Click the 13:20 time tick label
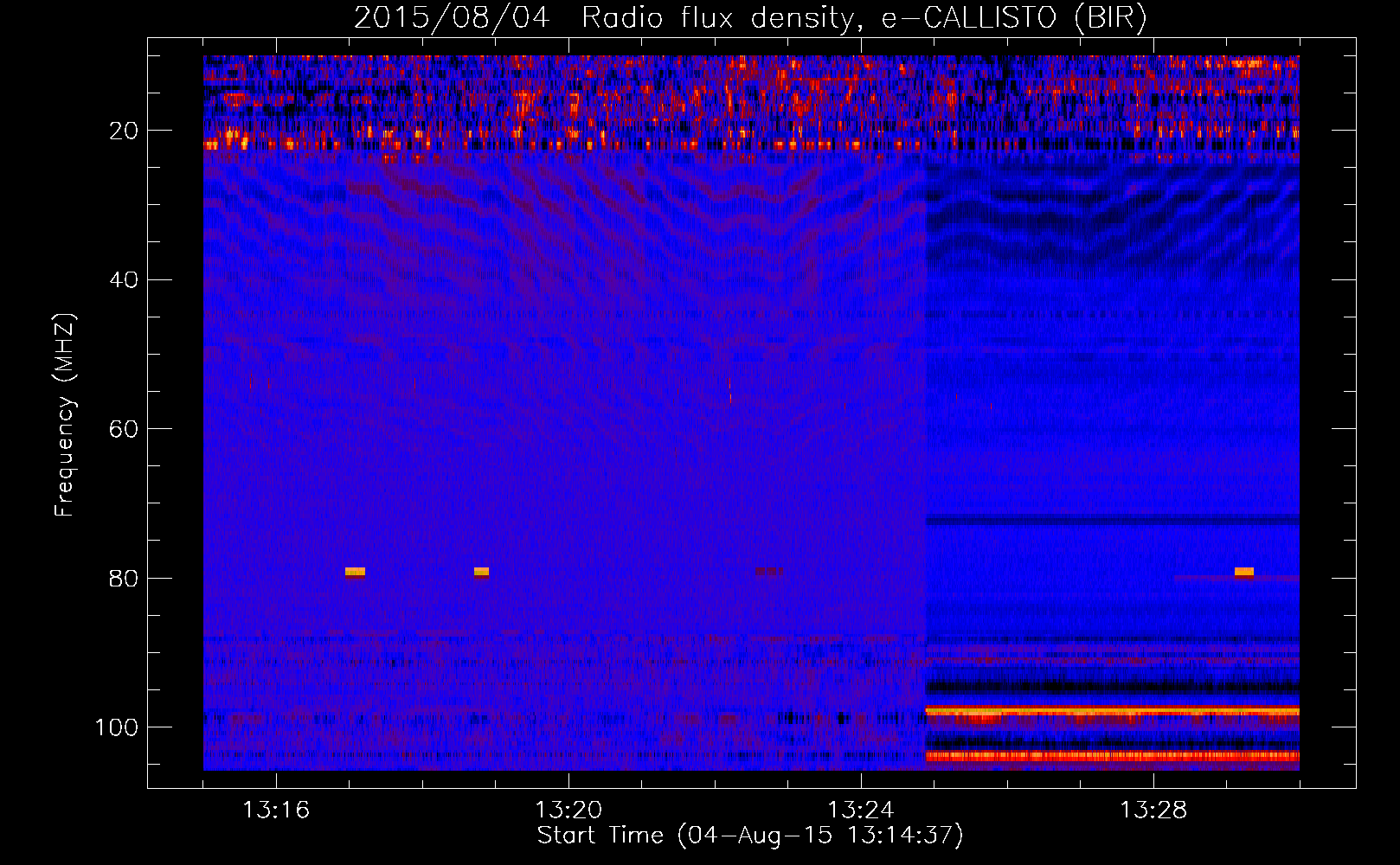The image size is (1400, 865). click(x=568, y=811)
